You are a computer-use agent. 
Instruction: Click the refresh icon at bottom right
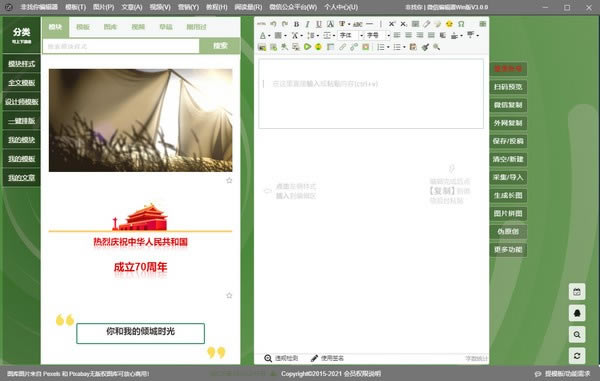[x=577, y=356]
